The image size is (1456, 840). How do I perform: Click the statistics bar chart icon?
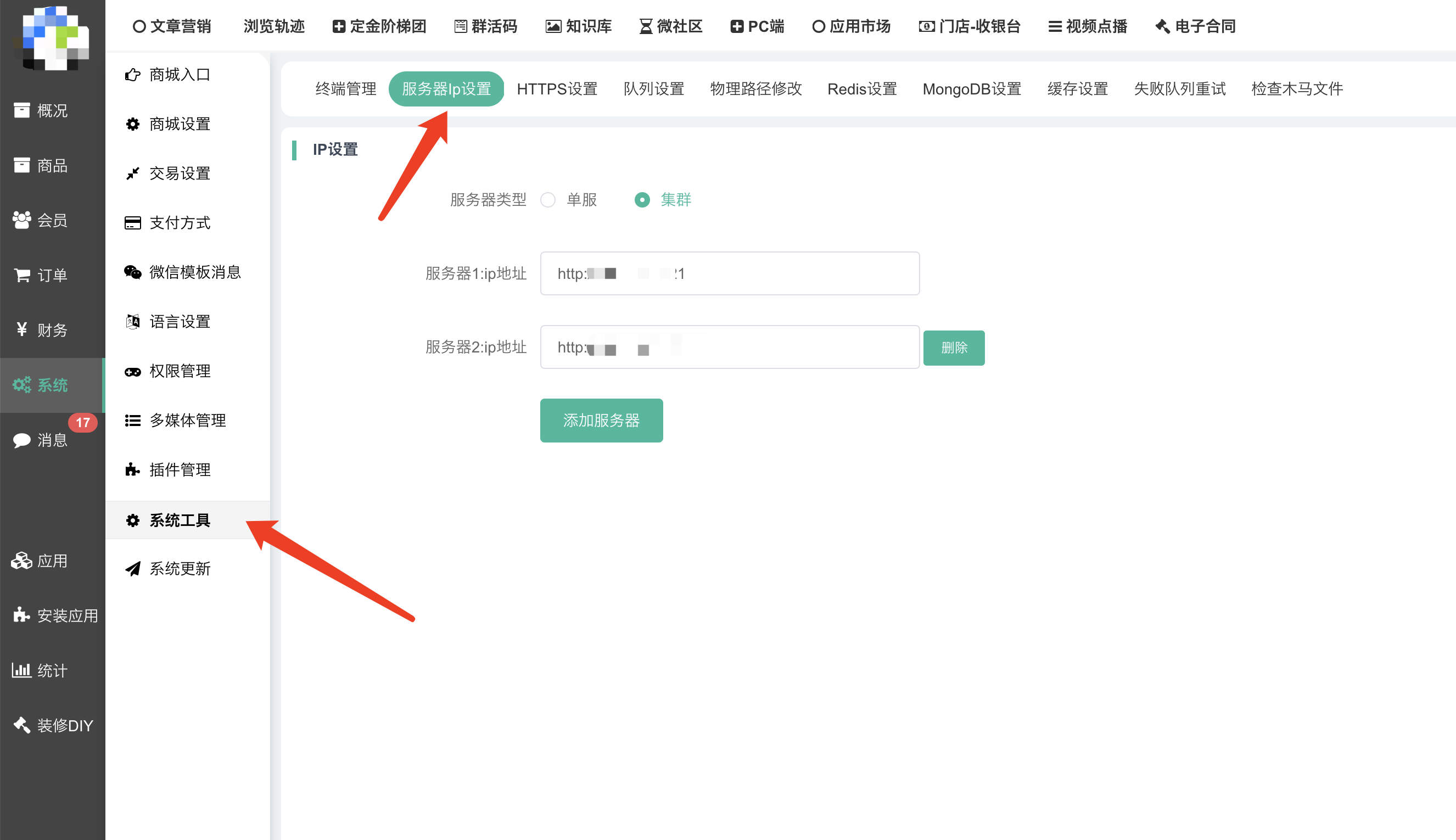(x=22, y=670)
